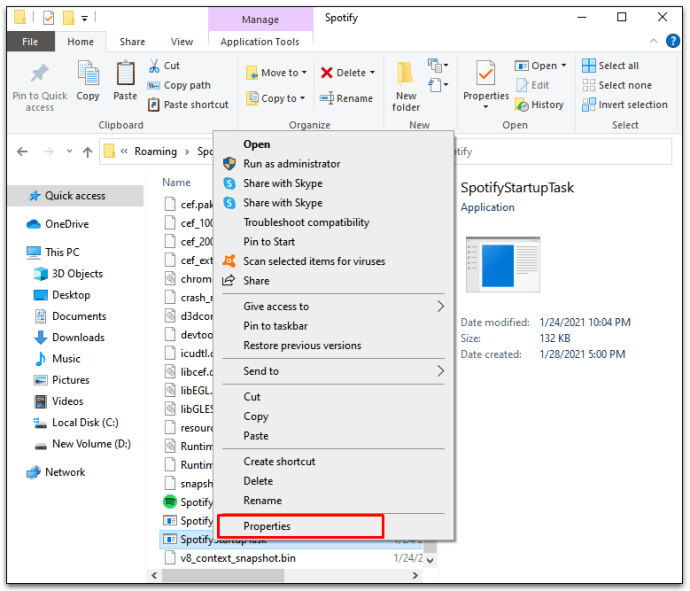690x591 pixels.
Task: Click Invert selection
Action: click(x=625, y=105)
